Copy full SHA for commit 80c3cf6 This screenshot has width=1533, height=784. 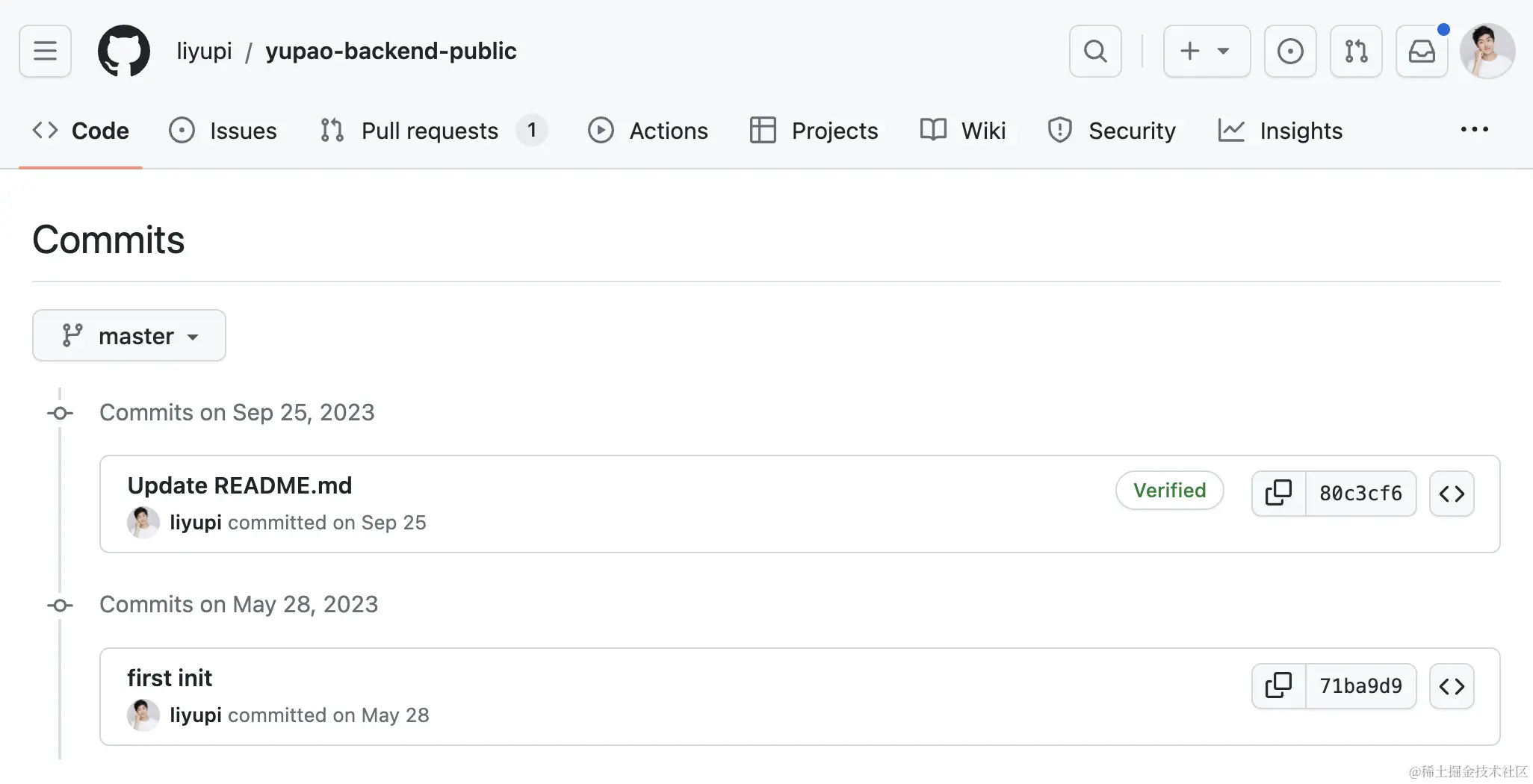coord(1278,494)
